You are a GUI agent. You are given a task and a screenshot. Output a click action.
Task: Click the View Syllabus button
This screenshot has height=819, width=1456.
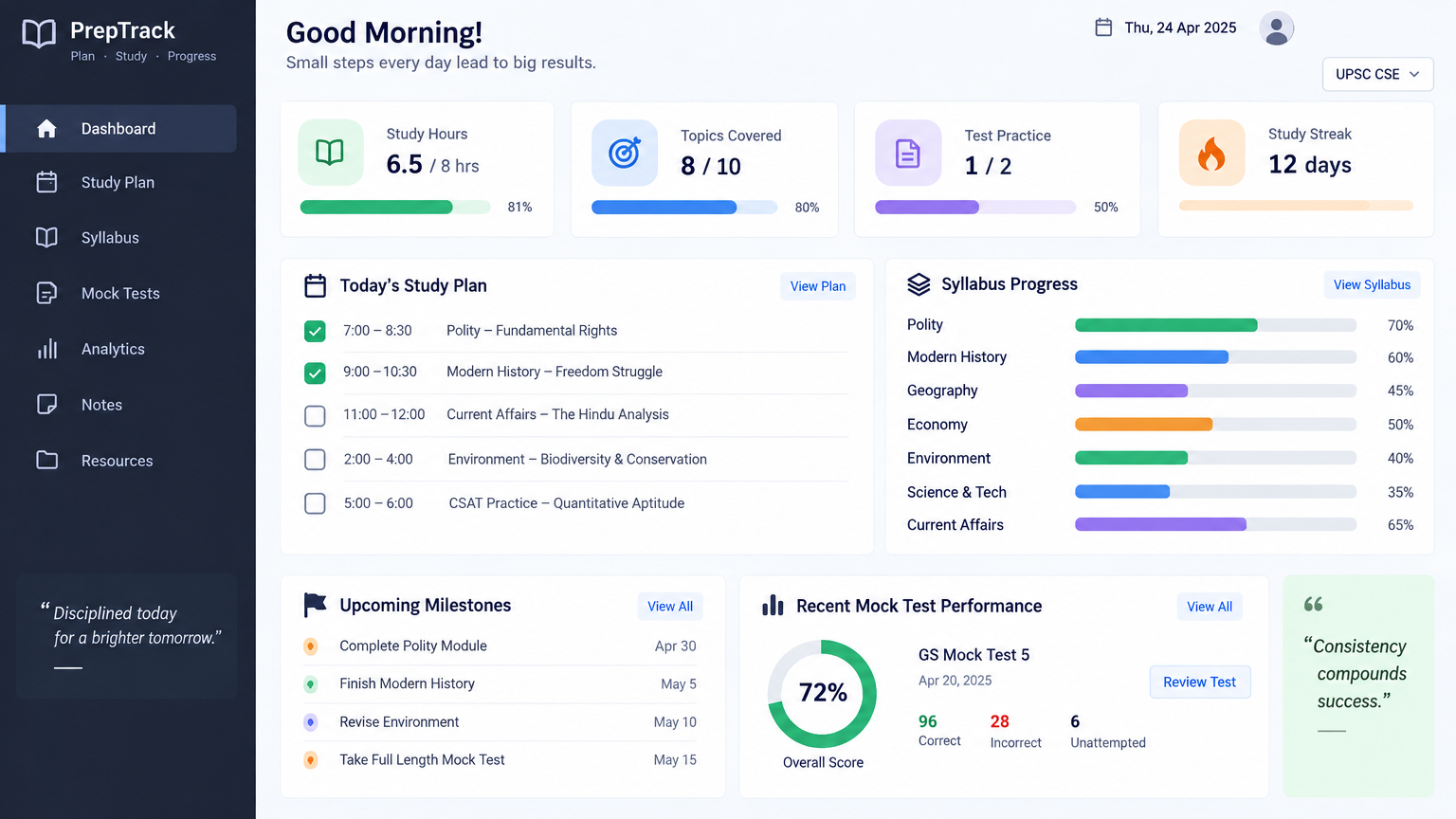pos(1372,284)
